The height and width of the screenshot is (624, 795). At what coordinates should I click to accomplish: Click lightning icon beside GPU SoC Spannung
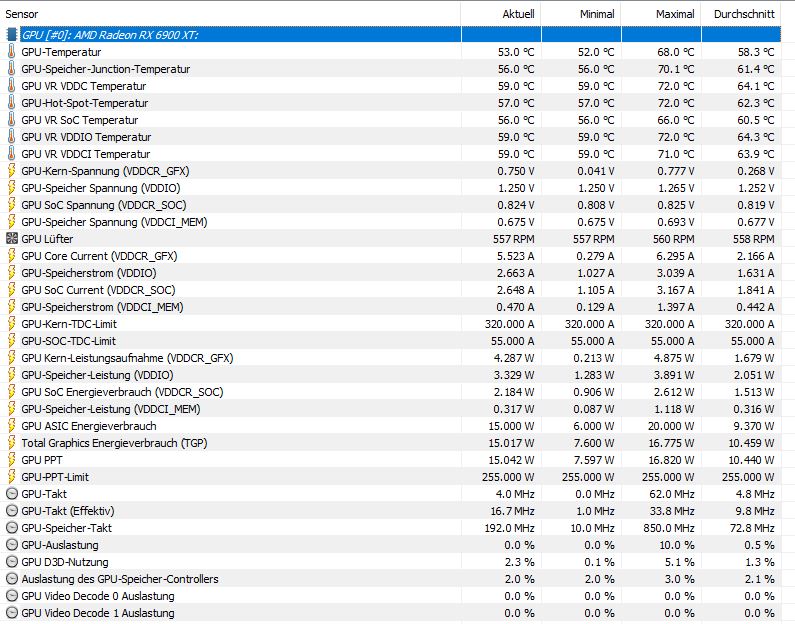pos(12,204)
